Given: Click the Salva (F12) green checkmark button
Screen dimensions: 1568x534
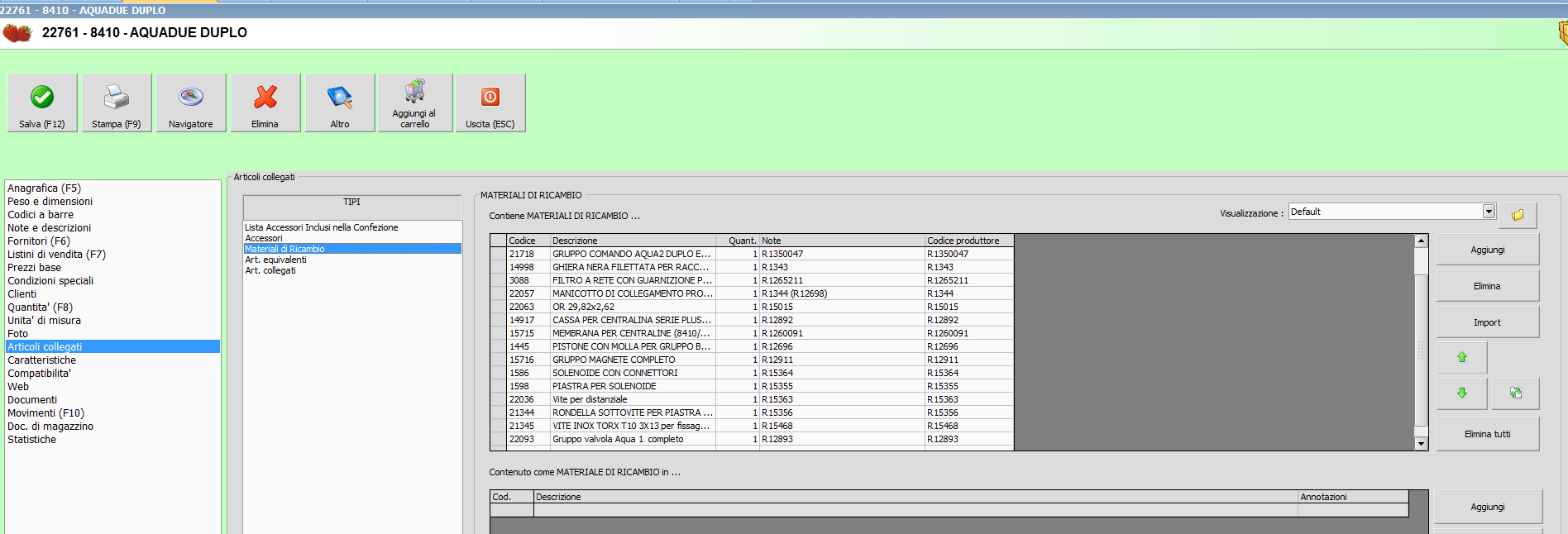Looking at the screenshot, I should [x=42, y=103].
